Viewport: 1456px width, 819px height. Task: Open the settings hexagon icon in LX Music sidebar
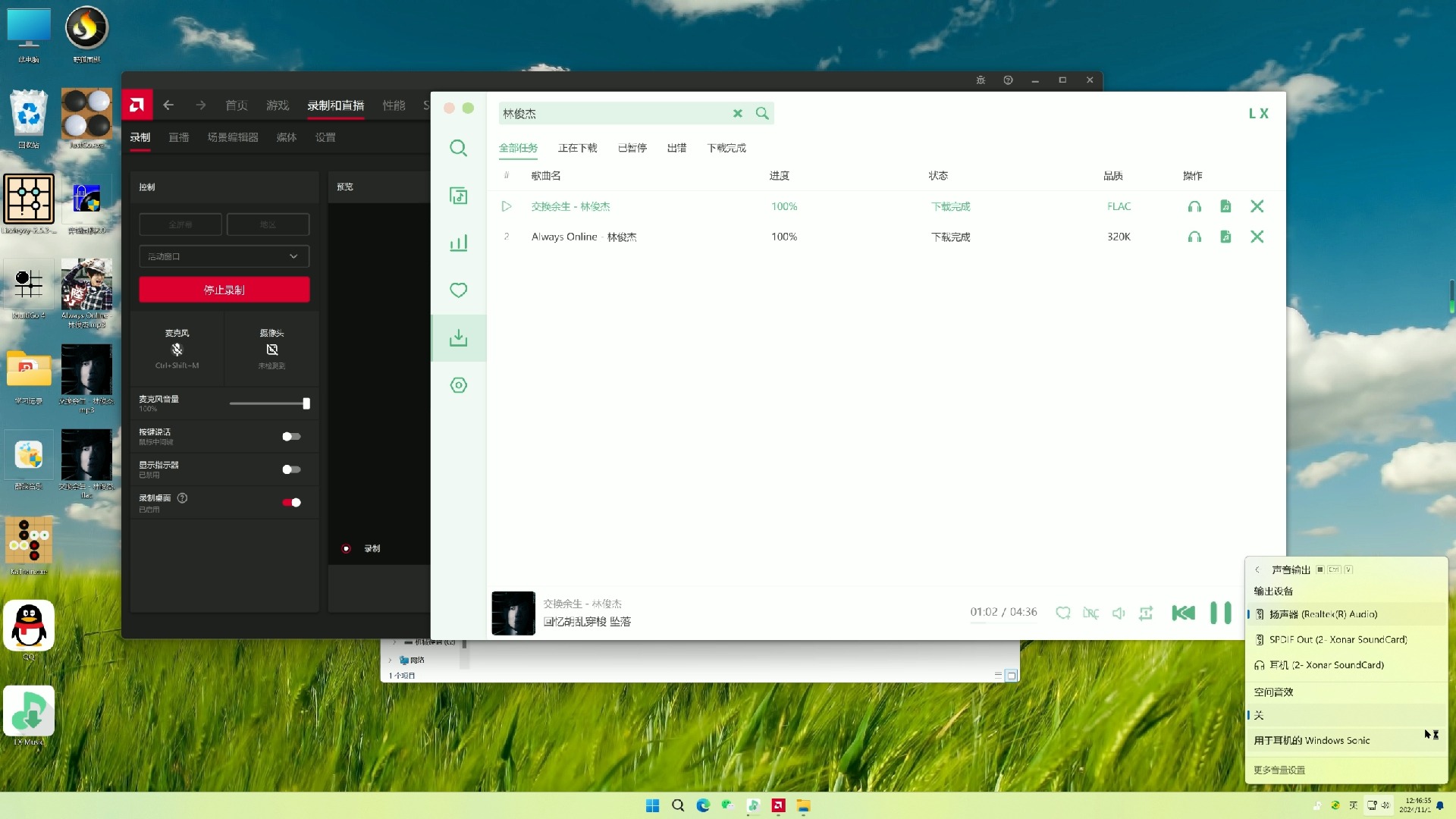(x=458, y=385)
